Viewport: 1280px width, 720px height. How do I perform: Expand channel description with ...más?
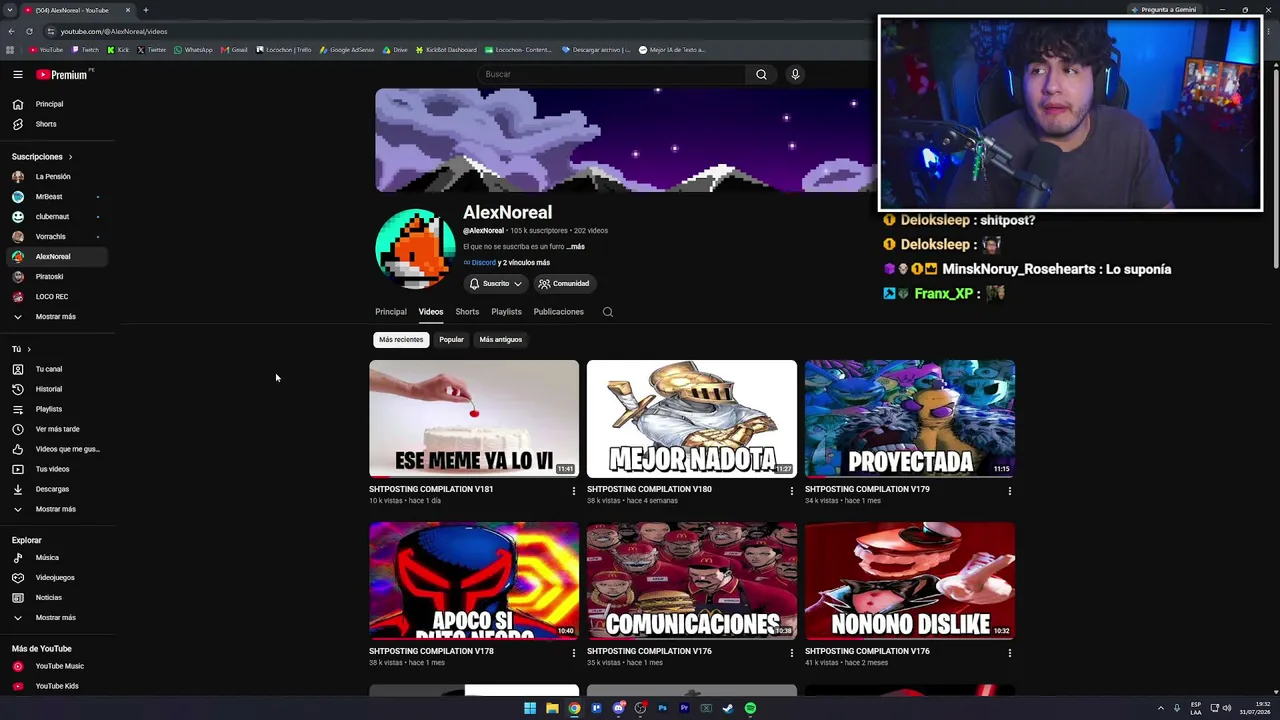coord(576,247)
